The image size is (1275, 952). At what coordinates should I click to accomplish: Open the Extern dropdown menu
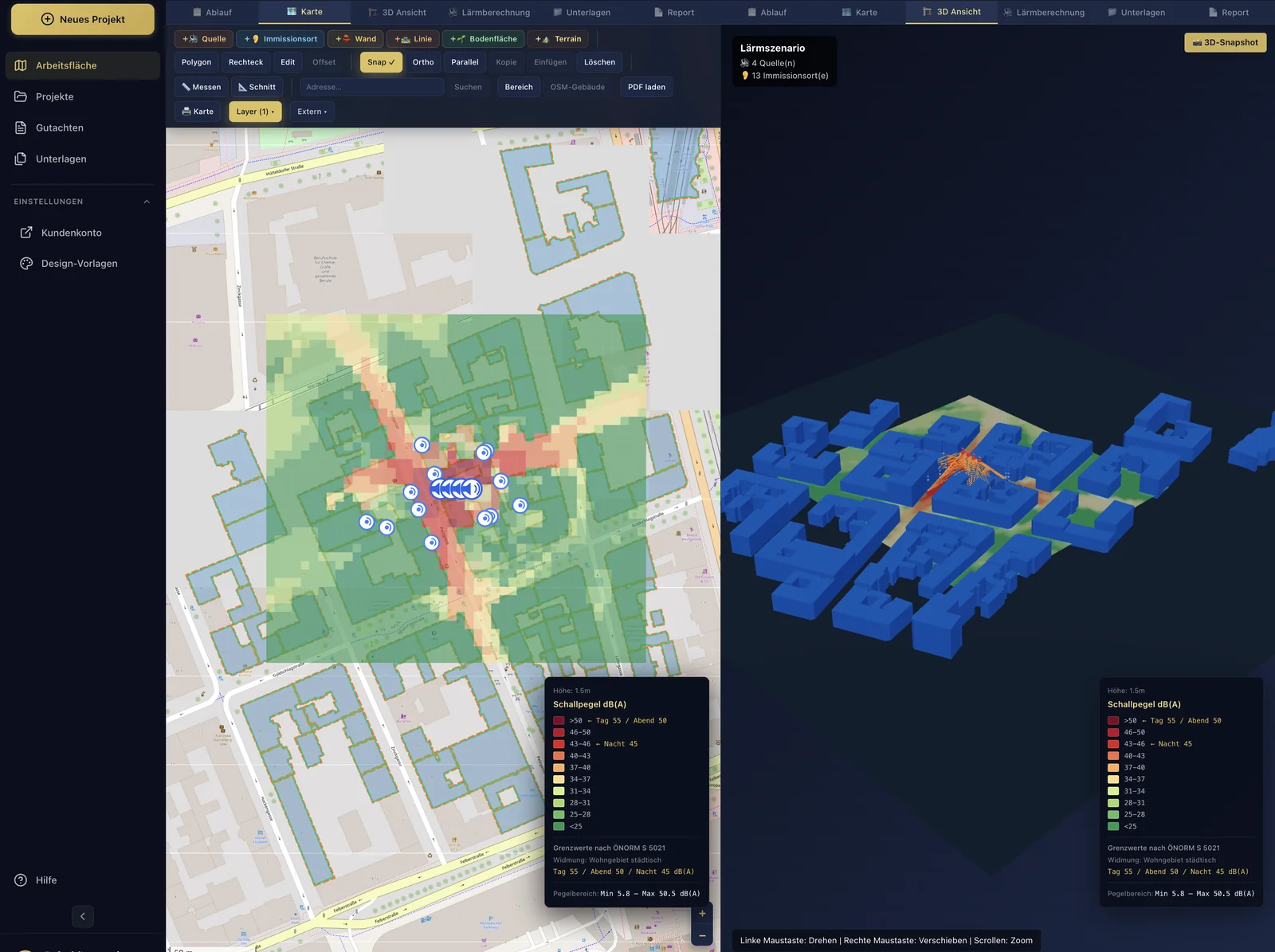pos(312,112)
